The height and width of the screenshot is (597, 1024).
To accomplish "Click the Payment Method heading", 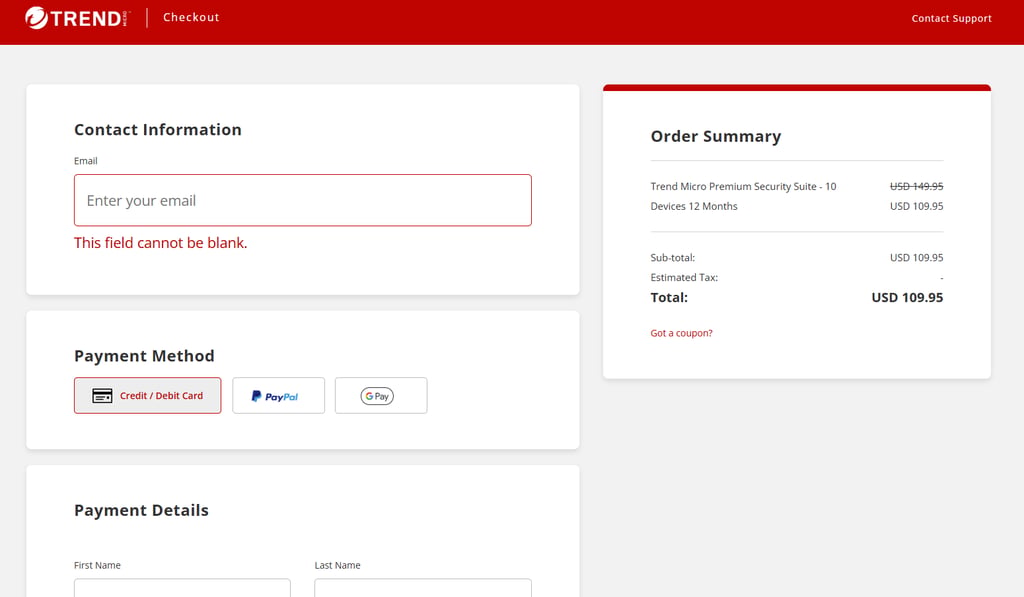I will 144,356.
